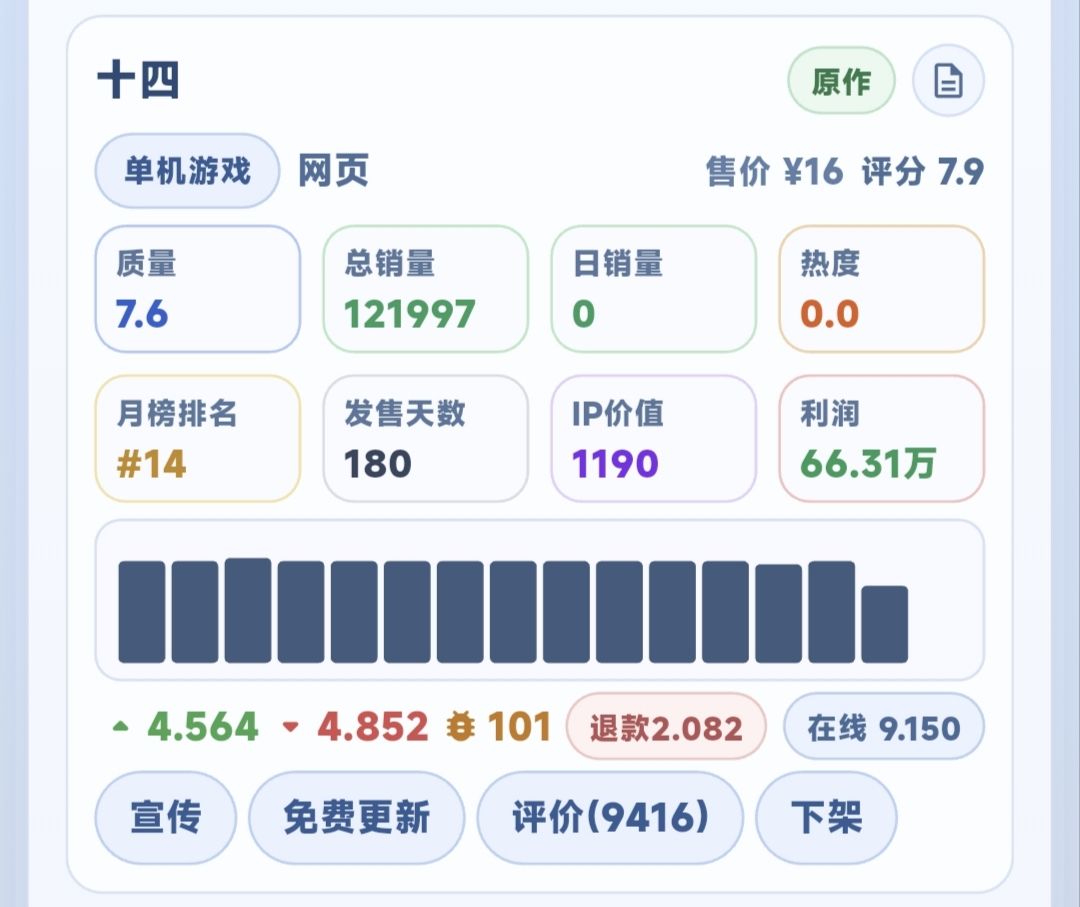Click the 在线 9.150 online badge
The height and width of the screenshot is (907, 1080).
click(884, 727)
